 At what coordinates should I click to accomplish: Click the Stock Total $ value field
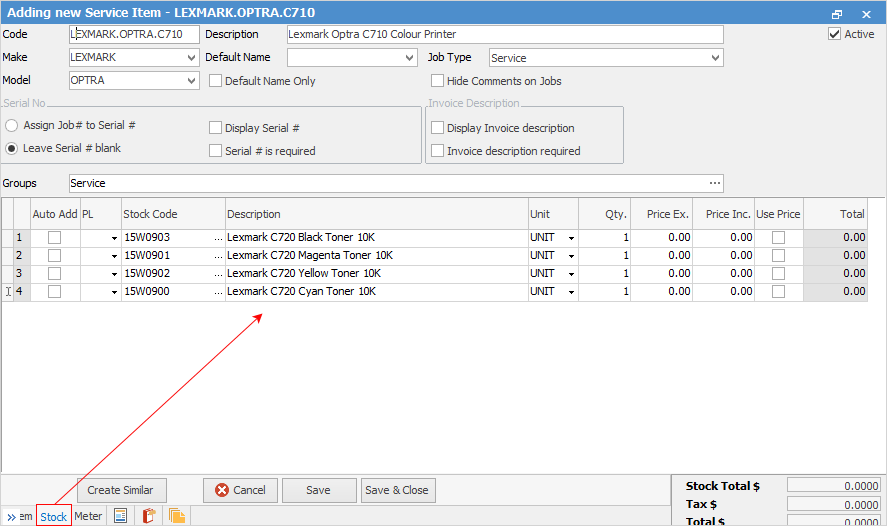click(x=833, y=486)
